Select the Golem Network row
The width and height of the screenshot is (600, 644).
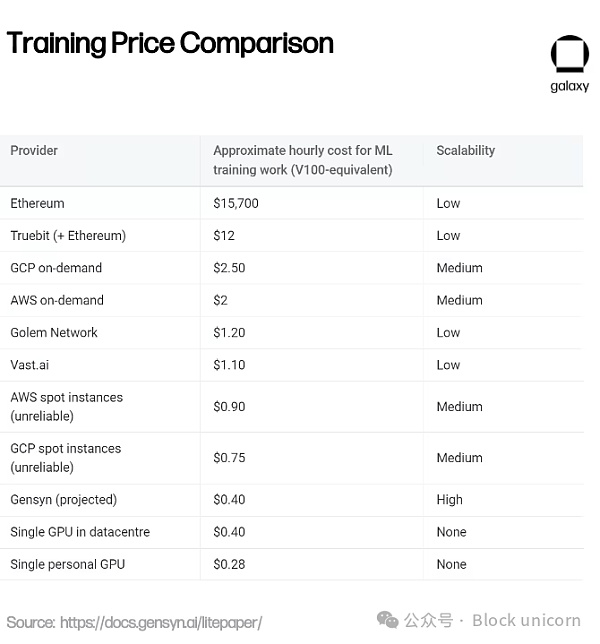click(54, 333)
